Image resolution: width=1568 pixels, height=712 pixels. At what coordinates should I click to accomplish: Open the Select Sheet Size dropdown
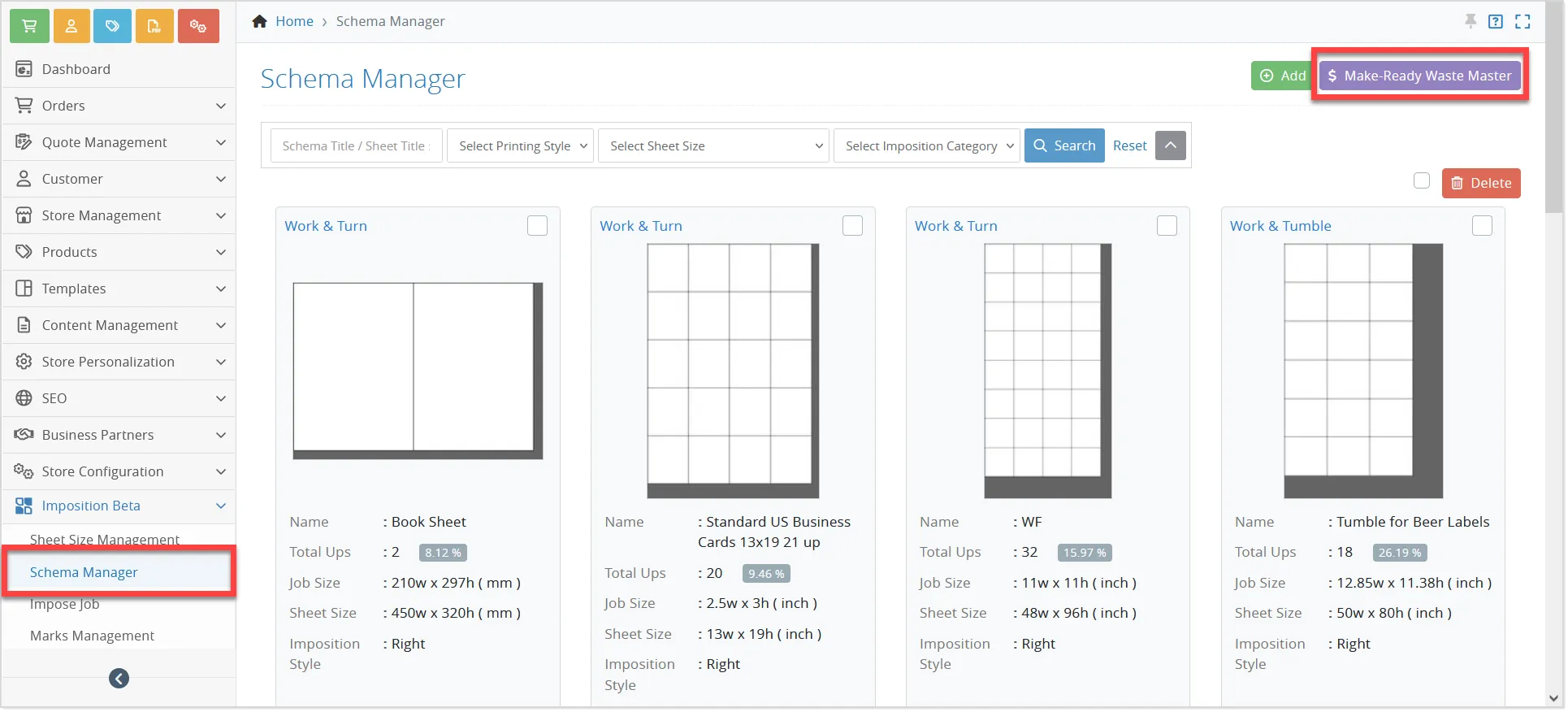[x=713, y=145]
